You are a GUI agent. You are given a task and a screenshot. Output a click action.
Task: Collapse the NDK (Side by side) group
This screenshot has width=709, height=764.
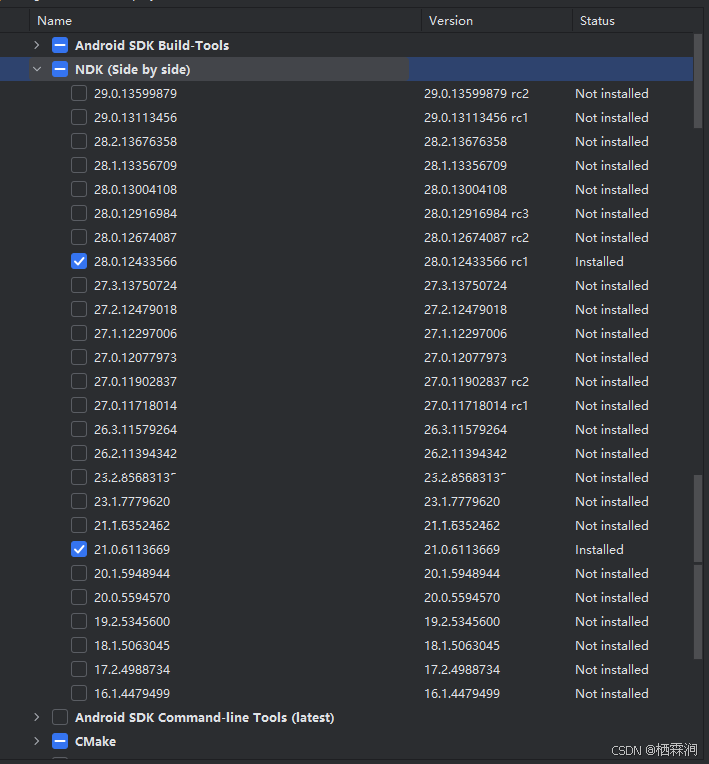pos(37,69)
